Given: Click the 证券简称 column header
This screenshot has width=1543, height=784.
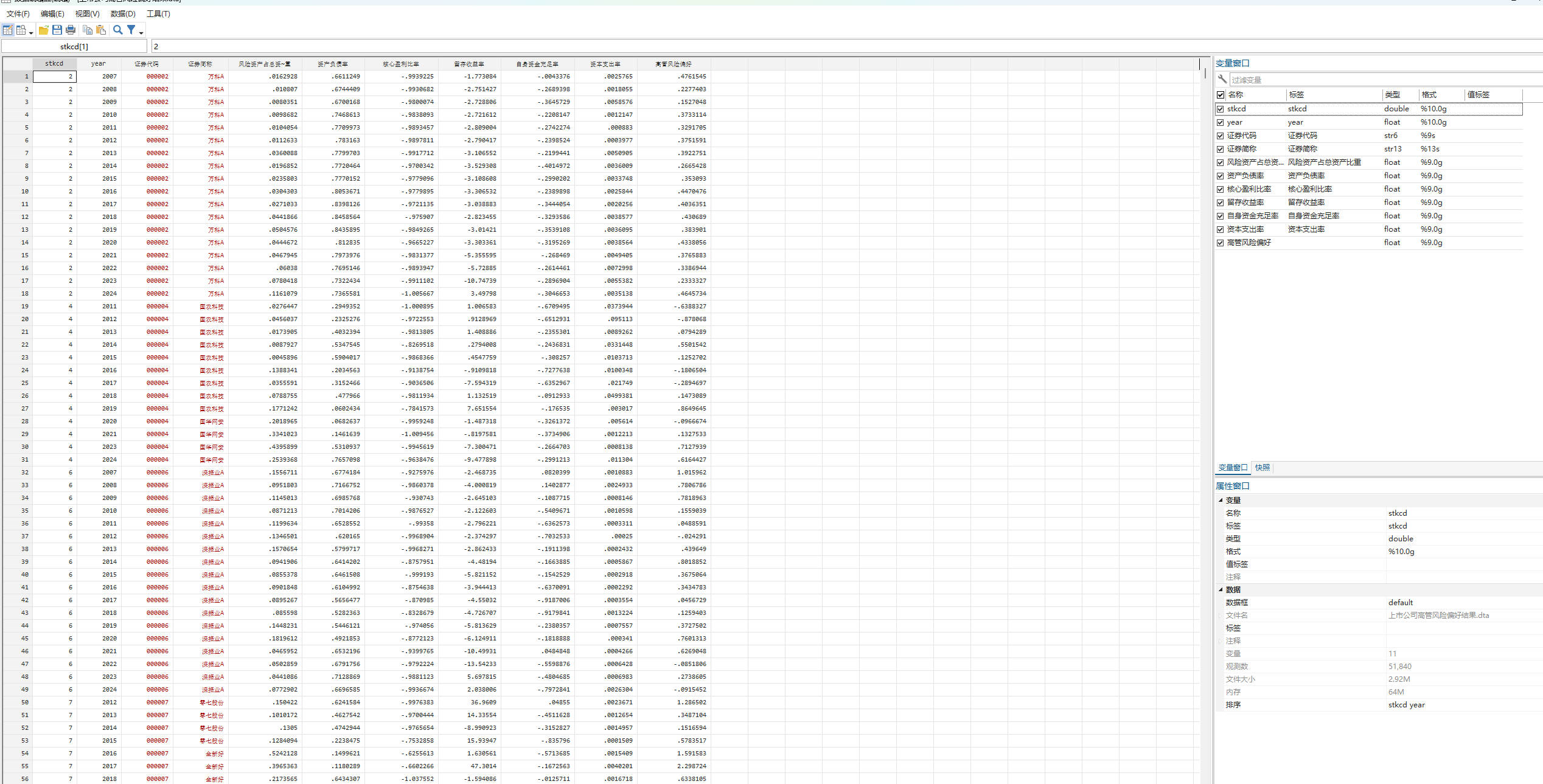Looking at the screenshot, I should 200,64.
